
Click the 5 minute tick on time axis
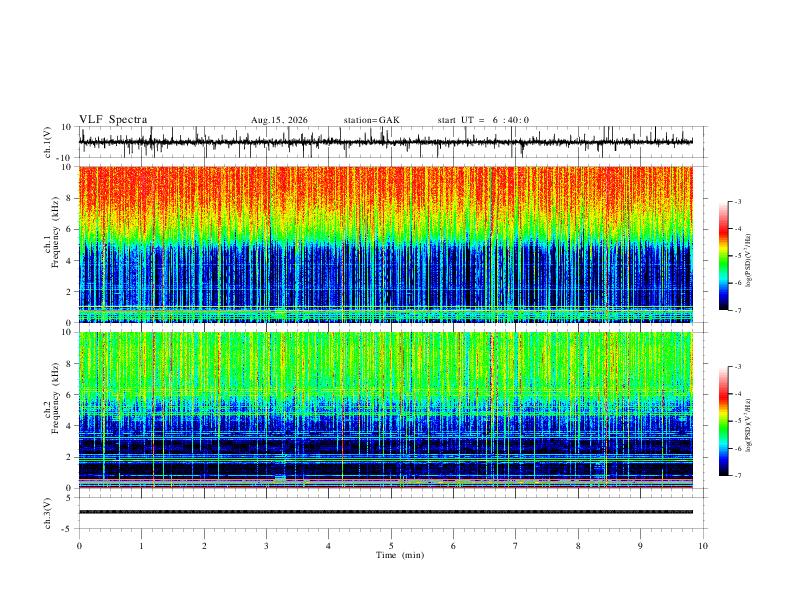[x=391, y=546]
